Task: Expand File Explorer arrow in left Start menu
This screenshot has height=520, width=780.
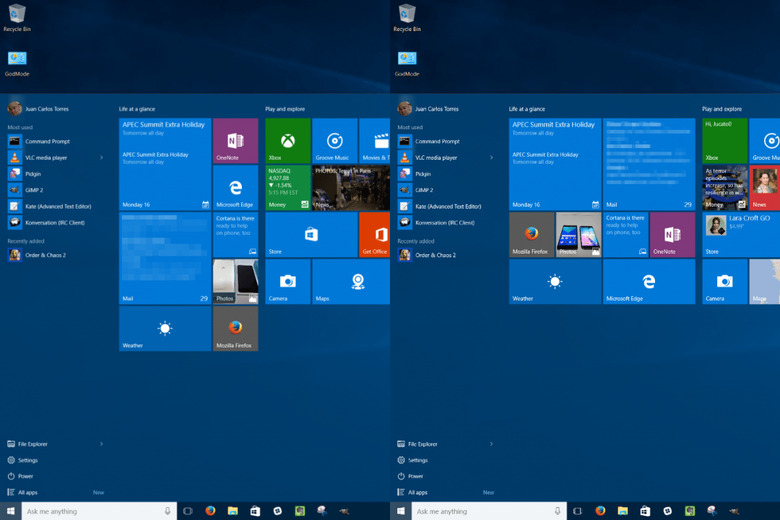Action: [101, 444]
